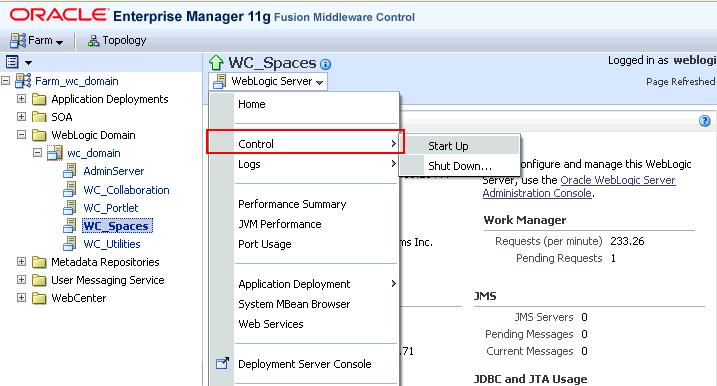The height and width of the screenshot is (386, 717).
Task: Open the navigation tree view options icon
Action: point(12,62)
